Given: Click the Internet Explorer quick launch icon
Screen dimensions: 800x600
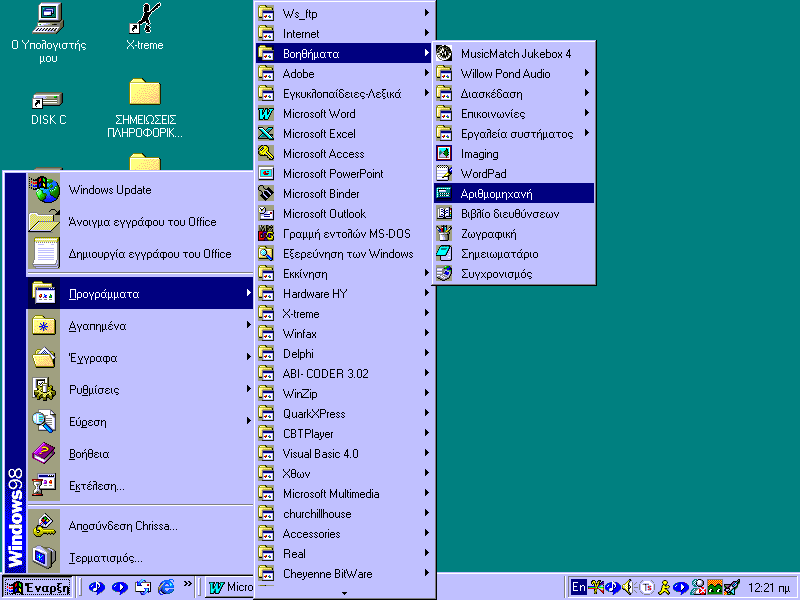Looking at the screenshot, I should 166,587.
